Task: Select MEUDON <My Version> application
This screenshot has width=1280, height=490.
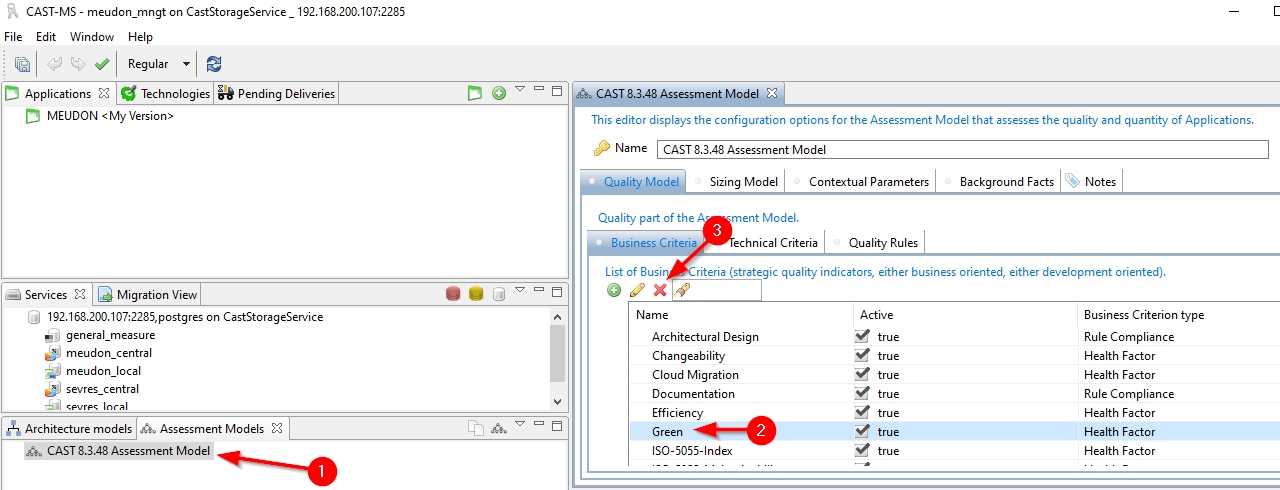Action: coord(110,116)
